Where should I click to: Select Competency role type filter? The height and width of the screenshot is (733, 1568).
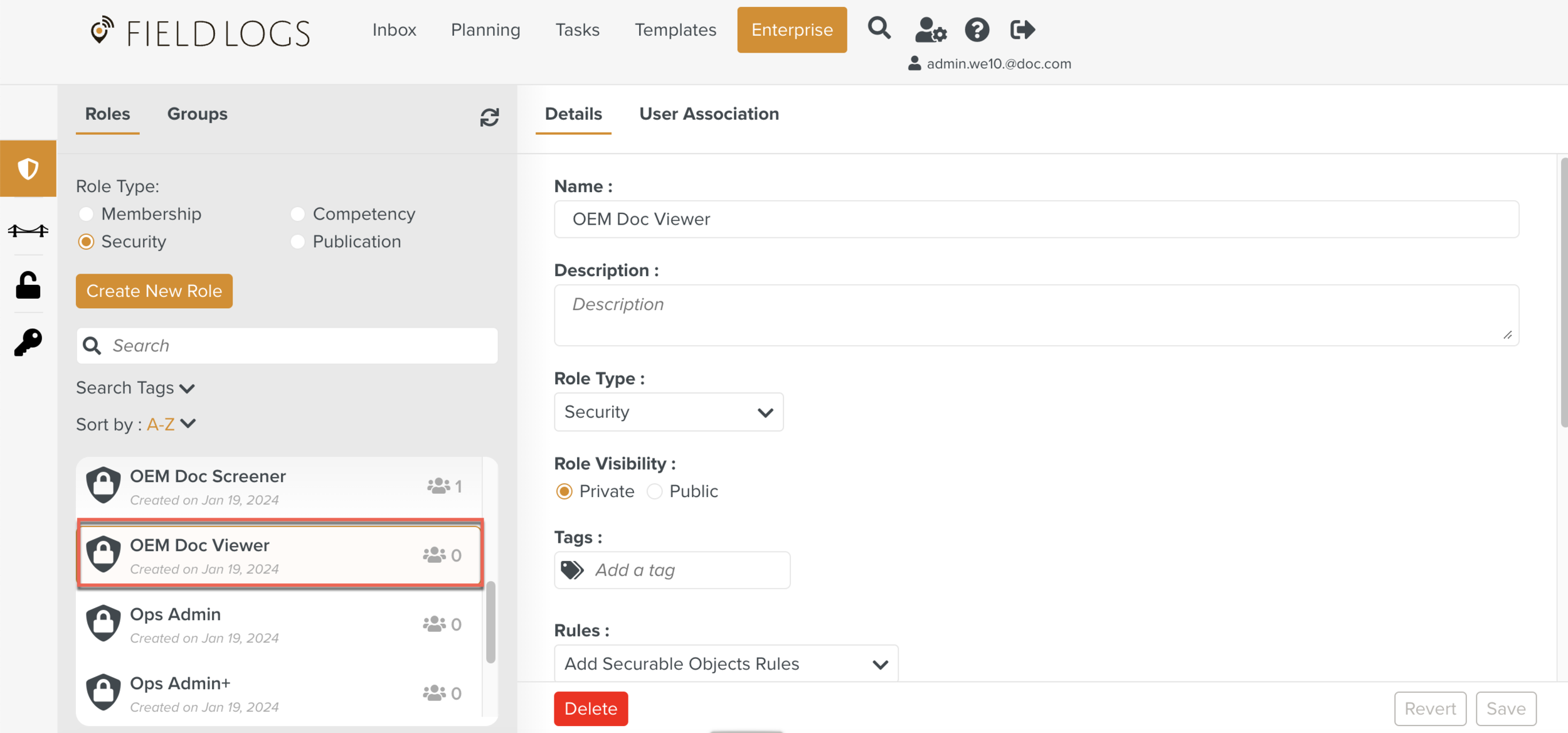pyautogui.click(x=298, y=214)
